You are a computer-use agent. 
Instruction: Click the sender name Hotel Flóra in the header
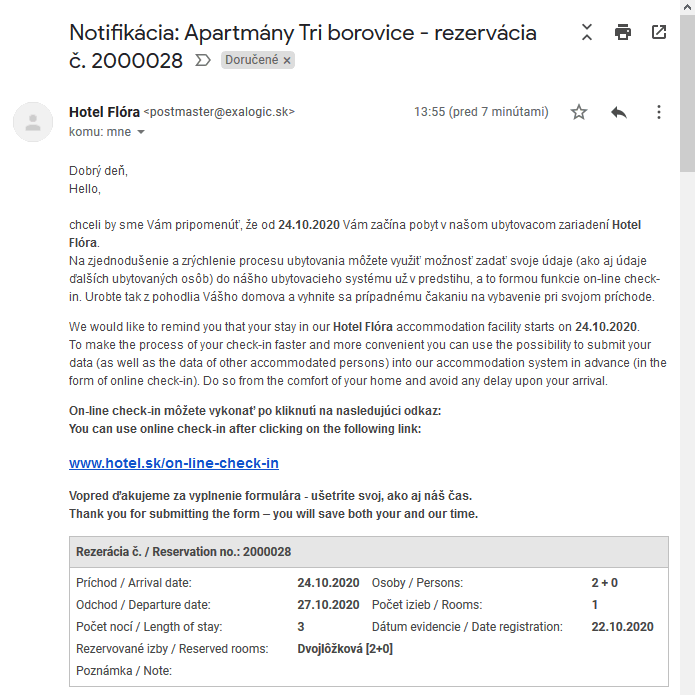[x=104, y=112]
